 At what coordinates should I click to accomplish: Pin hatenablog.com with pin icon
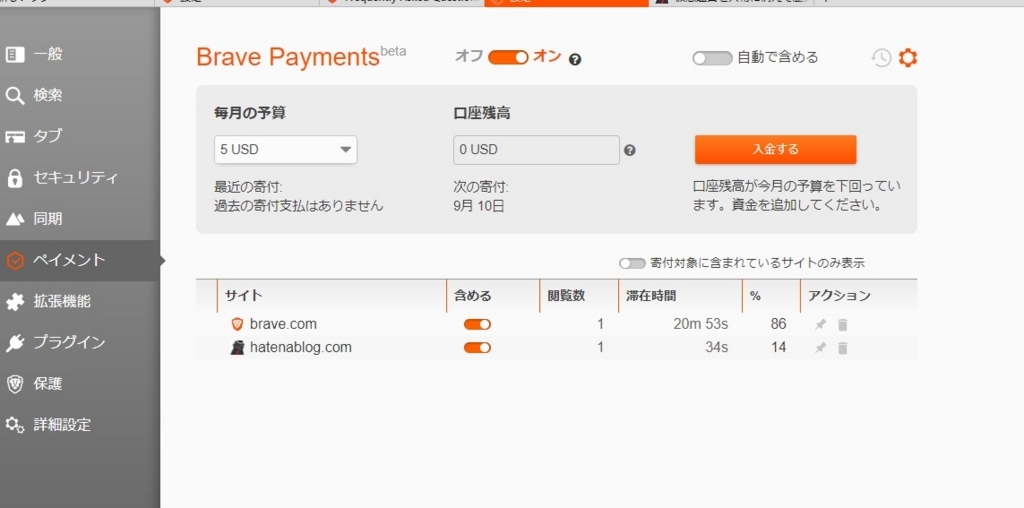pos(820,347)
